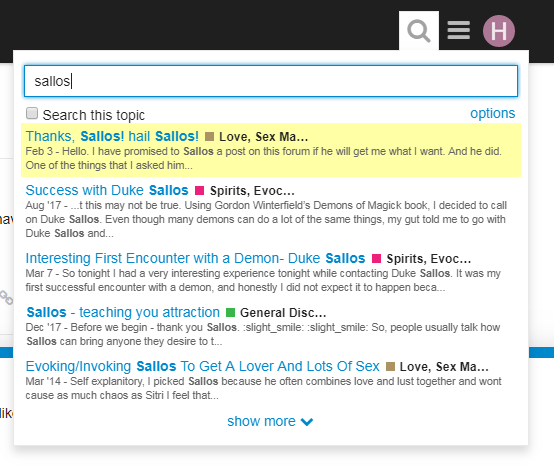Open Sallos - teaching you attraction result
Viewport: 554px width, 475px height.
tap(123, 312)
